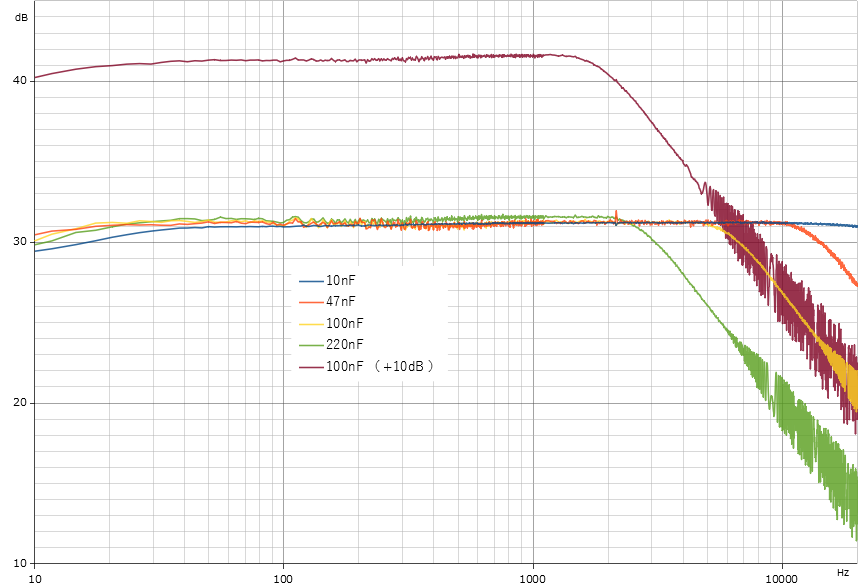Click the 10000 tick on frequency axis

pos(781,578)
